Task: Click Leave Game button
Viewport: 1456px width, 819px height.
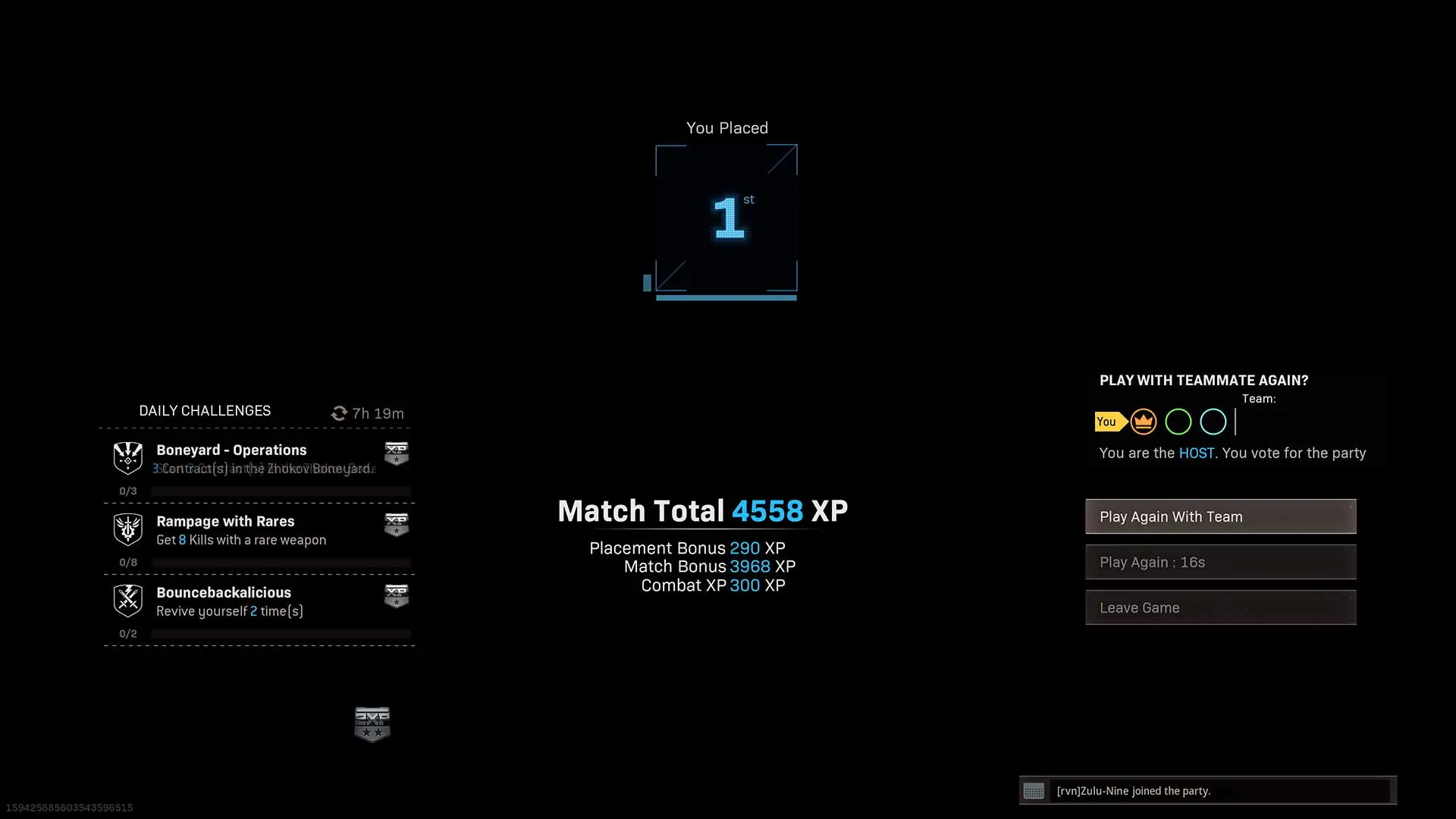Action: point(1220,607)
